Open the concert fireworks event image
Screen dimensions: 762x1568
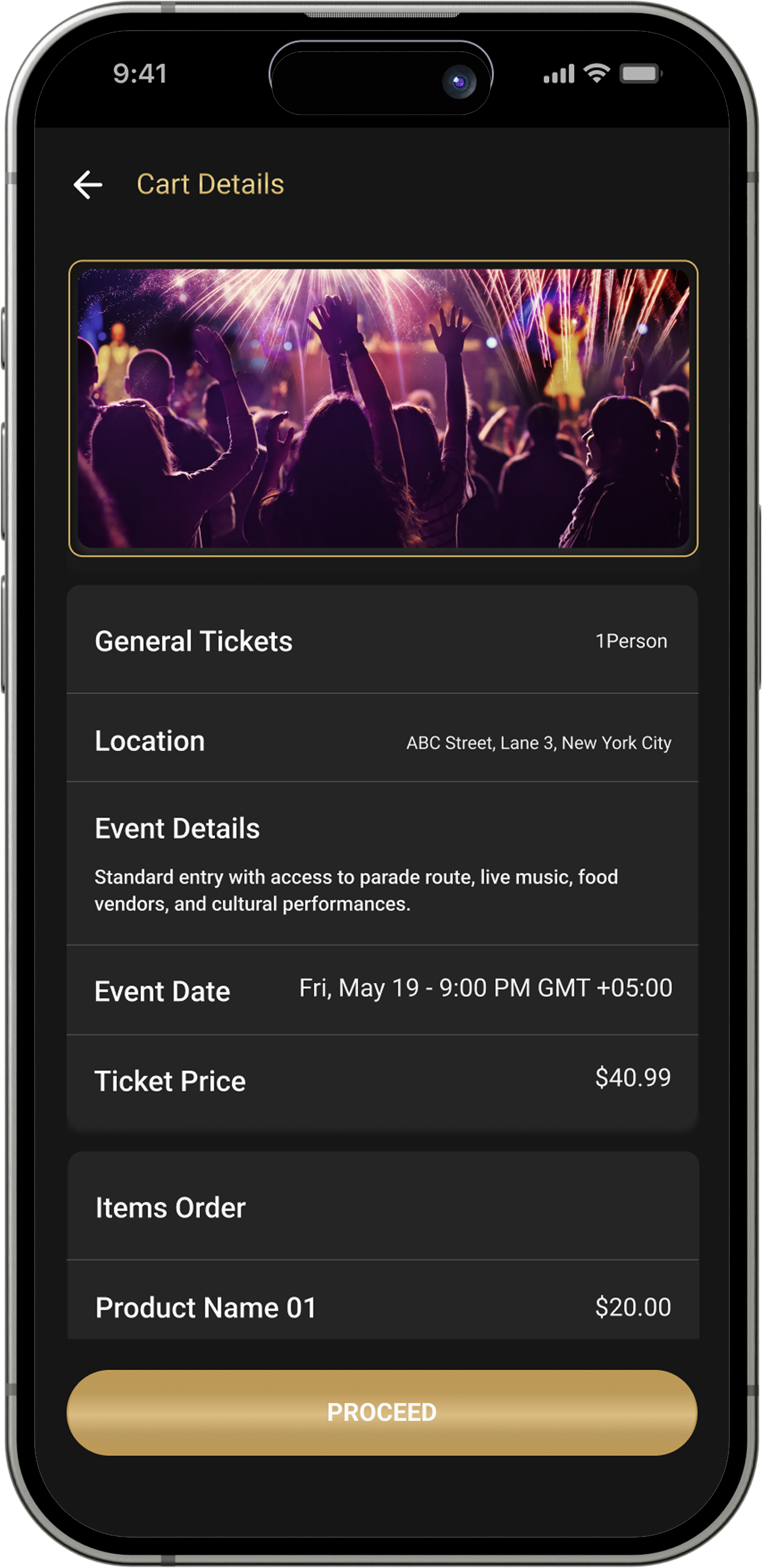(x=383, y=408)
